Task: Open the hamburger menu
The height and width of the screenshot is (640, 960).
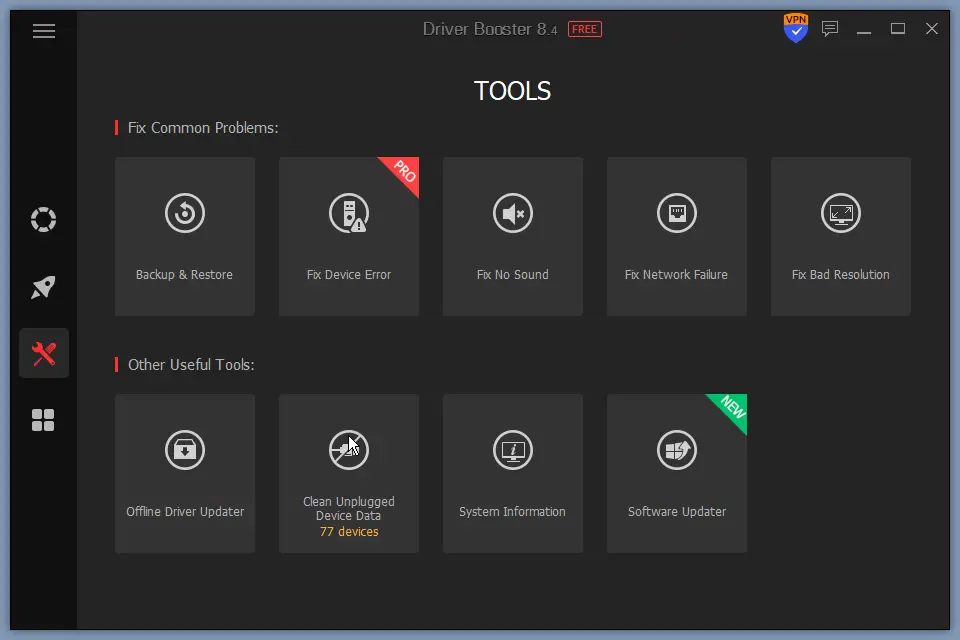Action: tap(43, 31)
